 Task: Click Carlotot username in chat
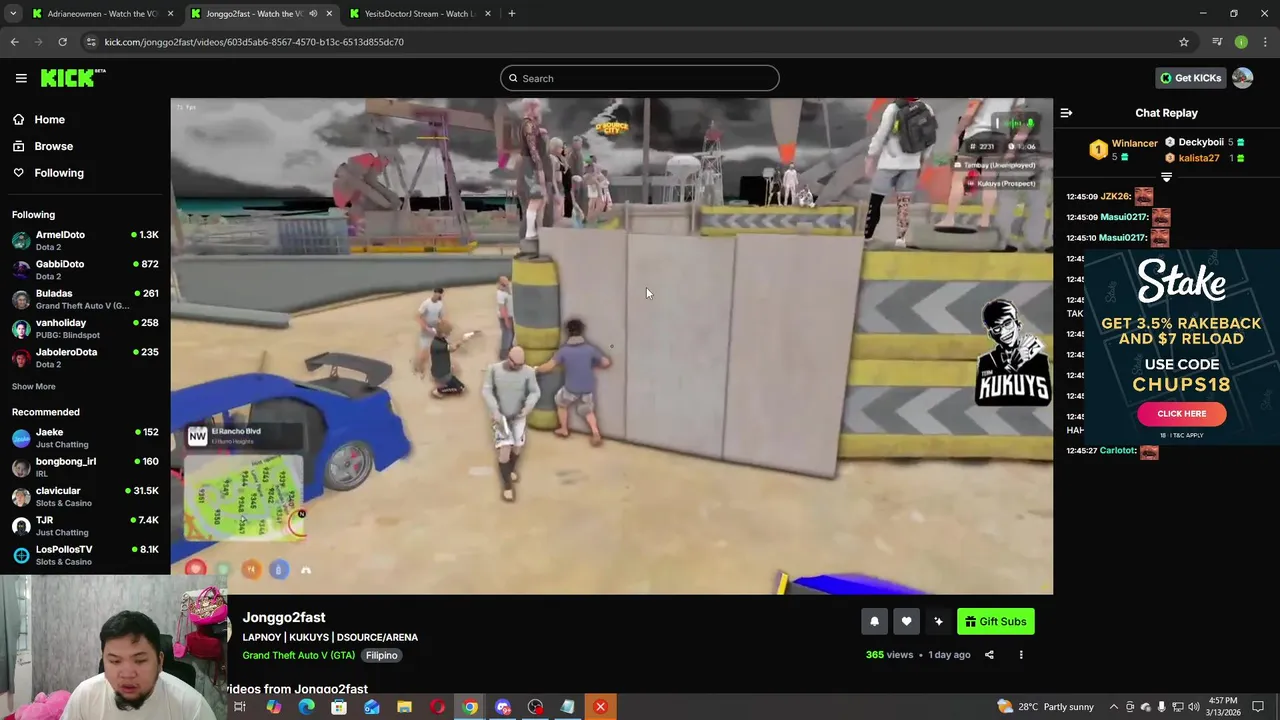pos(1118,450)
